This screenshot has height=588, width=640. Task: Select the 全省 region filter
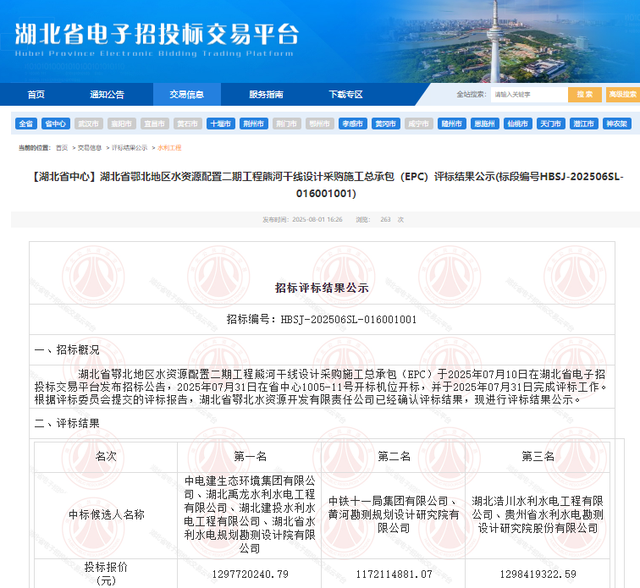tap(26, 124)
